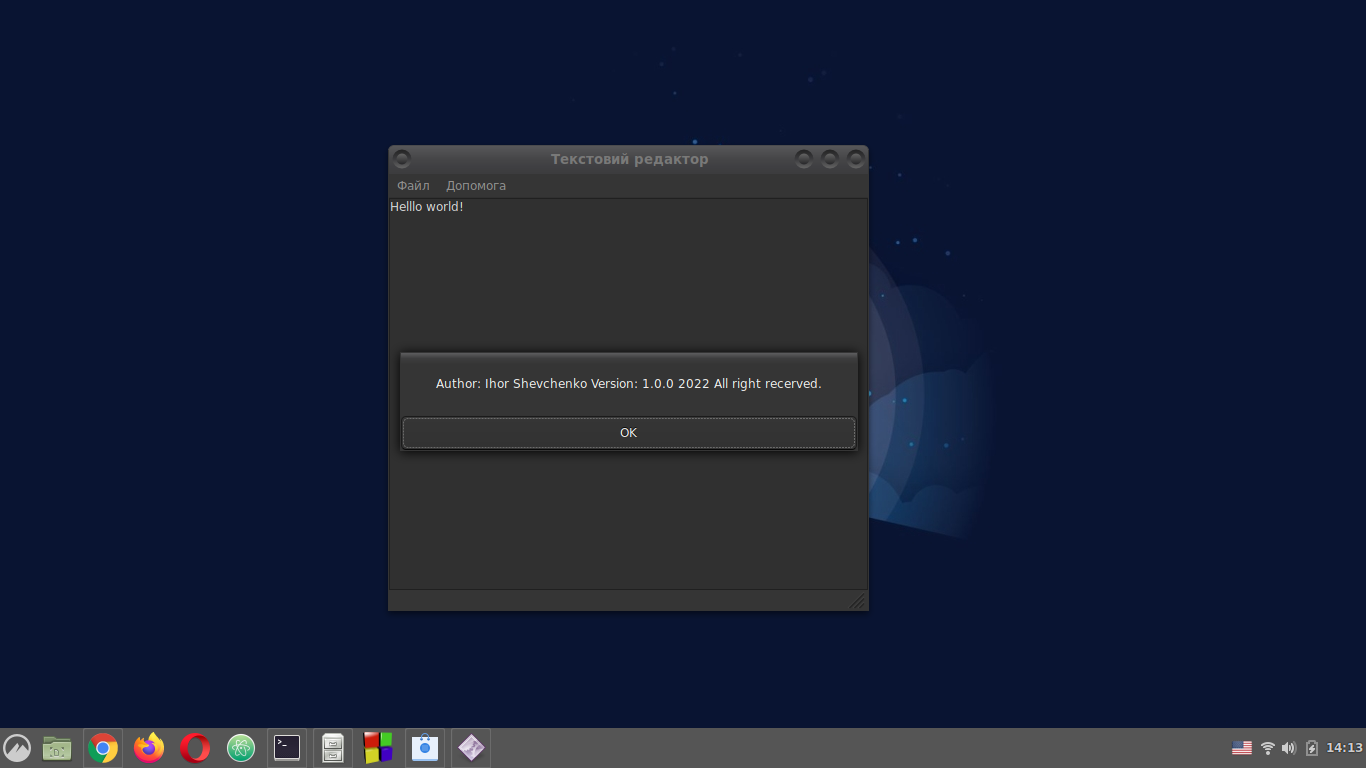Open the Firefox browser from the taskbar
Viewport: 1366px width, 768px height.
(x=148, y=747)
